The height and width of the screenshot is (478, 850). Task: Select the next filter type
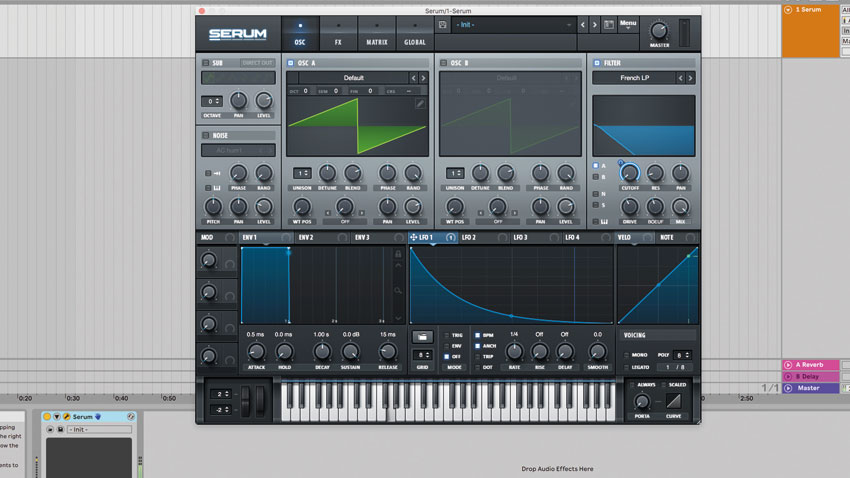[690, 78]
